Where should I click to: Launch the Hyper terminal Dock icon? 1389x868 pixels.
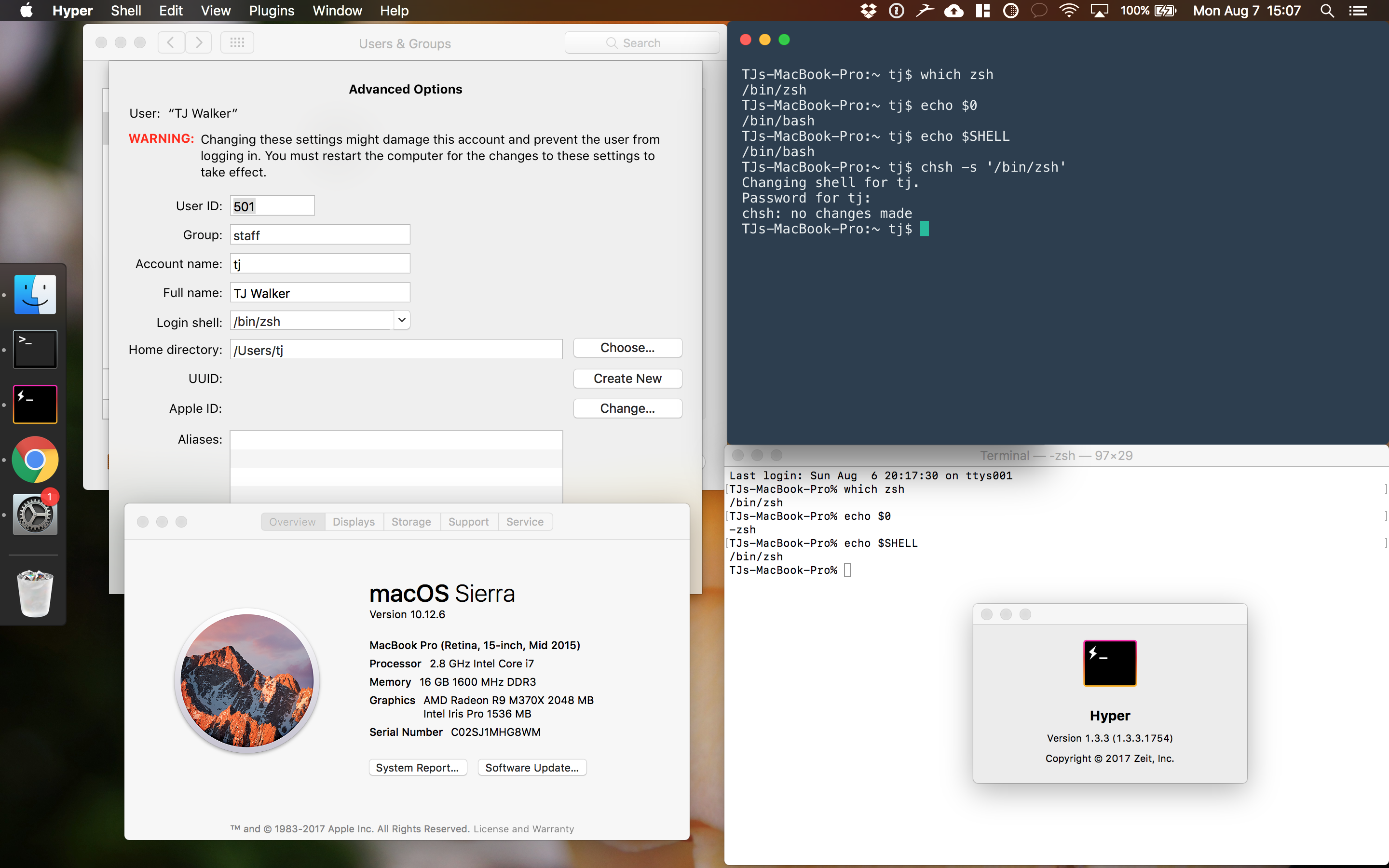[34, 404]
